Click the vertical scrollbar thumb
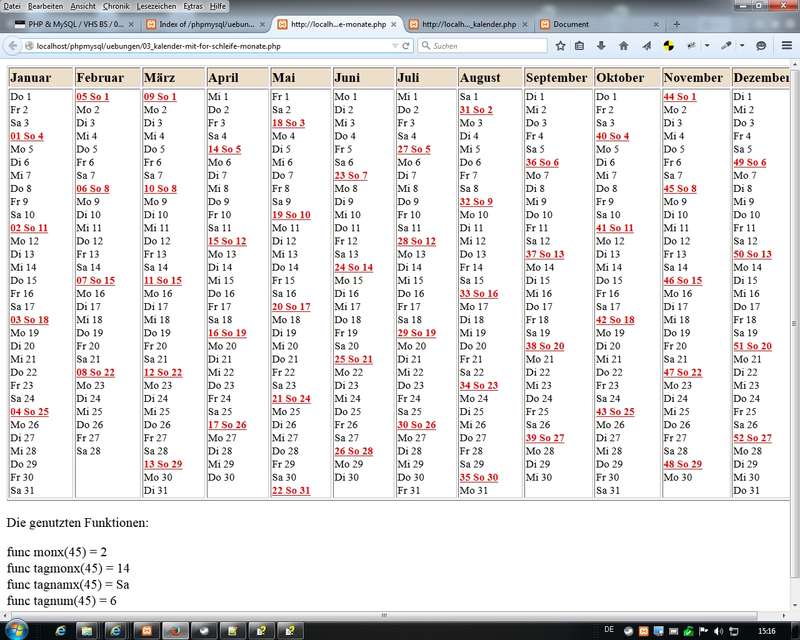 coord(794,323)
